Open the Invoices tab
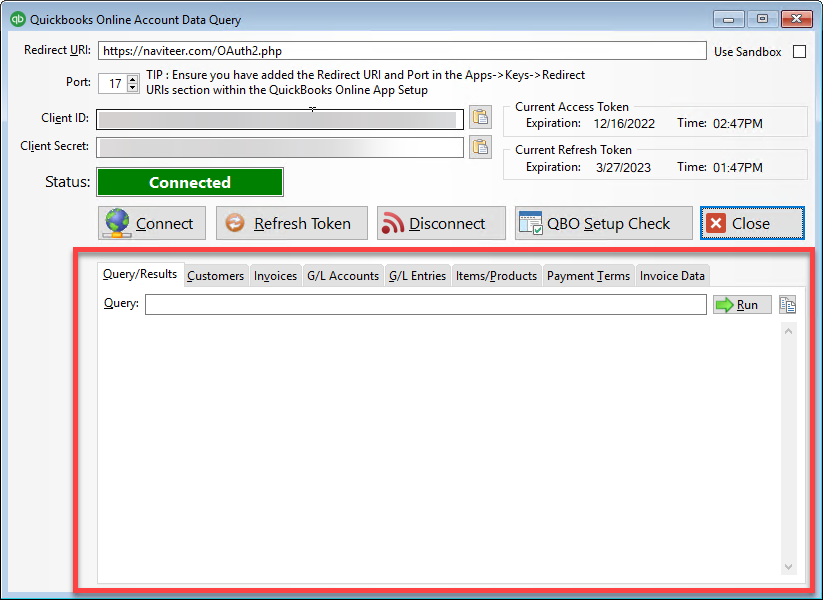The width and height of the screenshot is (824, 600). click(275, 276)
